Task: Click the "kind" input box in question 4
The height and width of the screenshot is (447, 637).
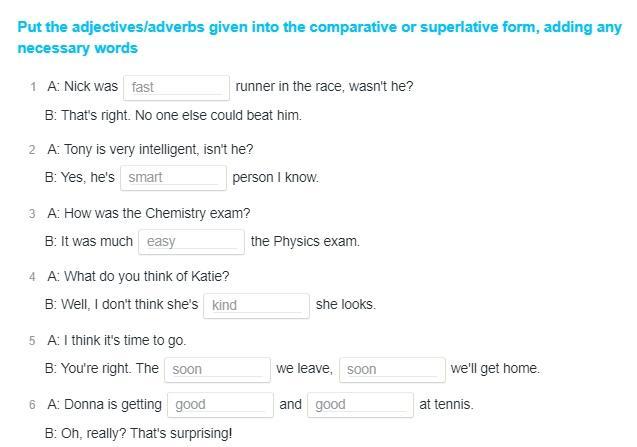Action: tap(256, 305)
